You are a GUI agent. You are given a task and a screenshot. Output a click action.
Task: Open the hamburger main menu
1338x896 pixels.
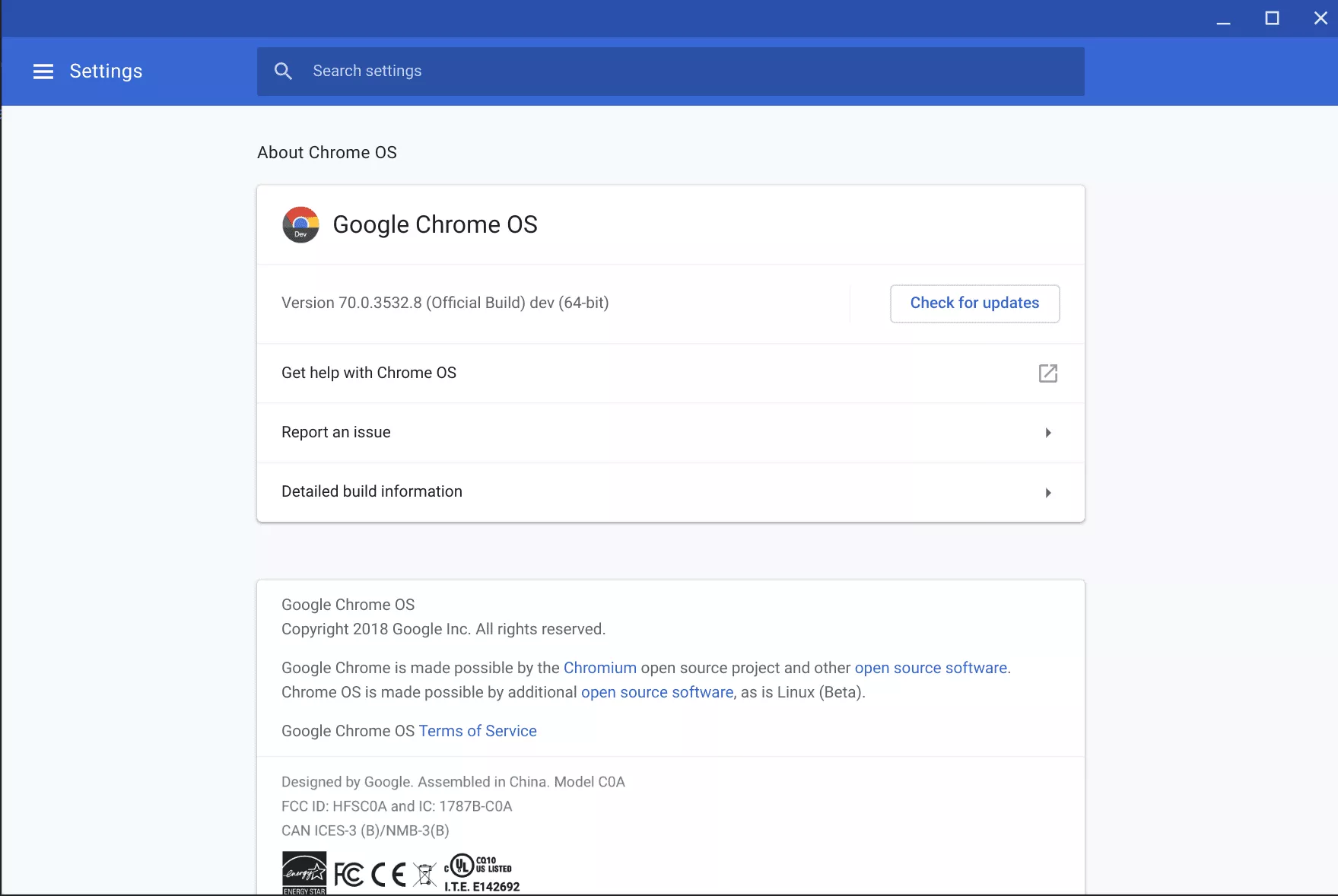43,71
